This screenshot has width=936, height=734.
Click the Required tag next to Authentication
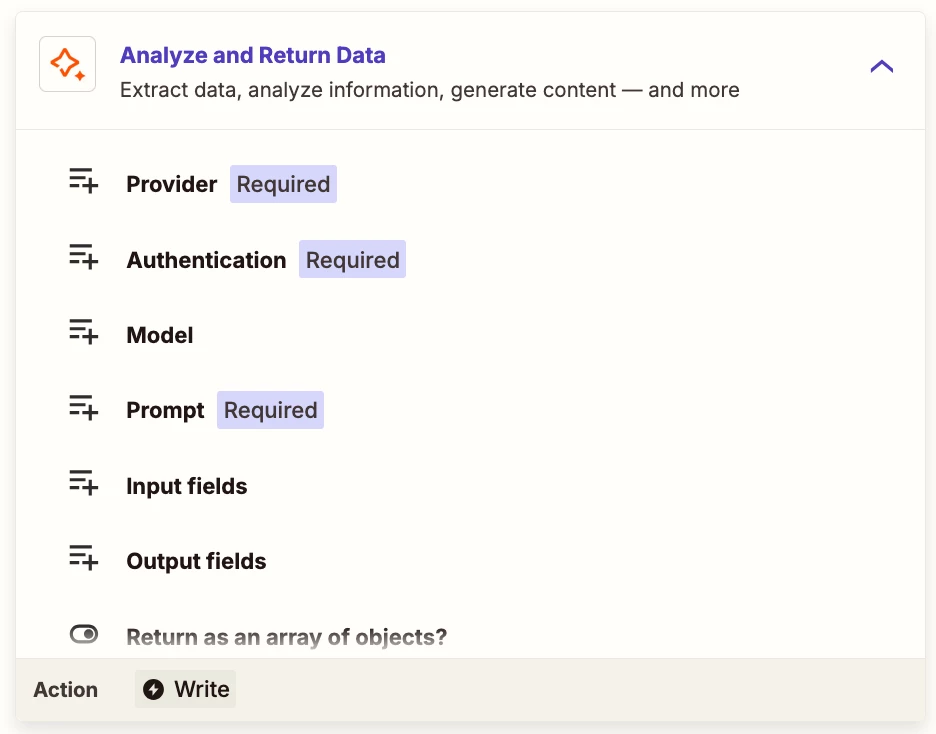point(352,260)
